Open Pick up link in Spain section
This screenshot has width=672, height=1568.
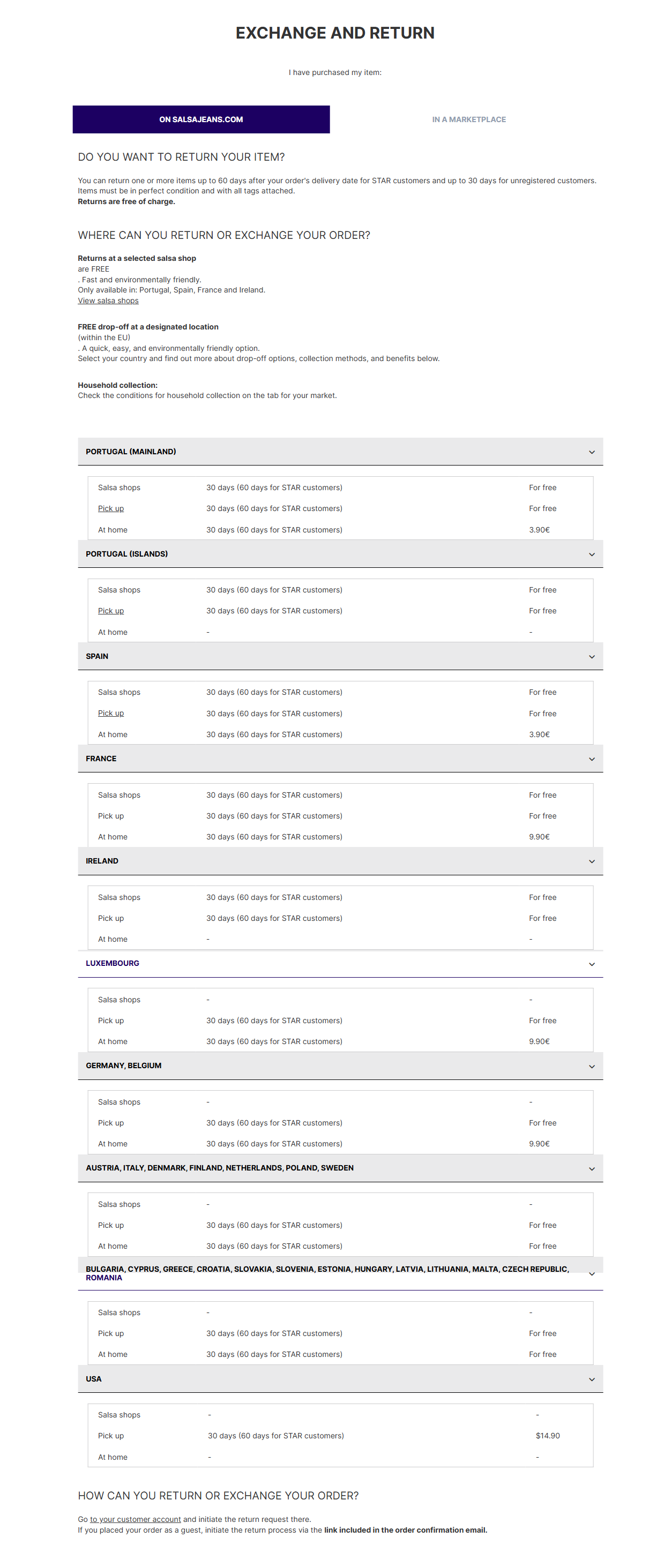coord(111,713)
